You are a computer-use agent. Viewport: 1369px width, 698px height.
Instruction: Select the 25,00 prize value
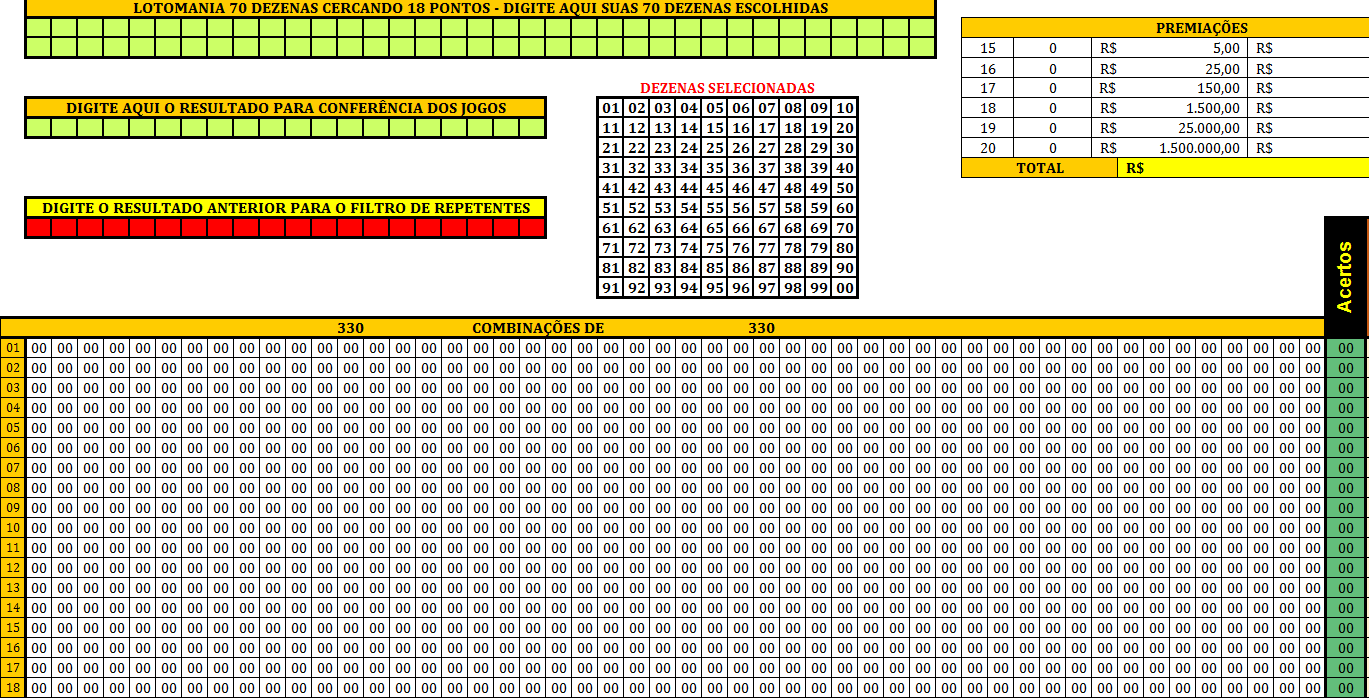click(x=1223, y=68)
